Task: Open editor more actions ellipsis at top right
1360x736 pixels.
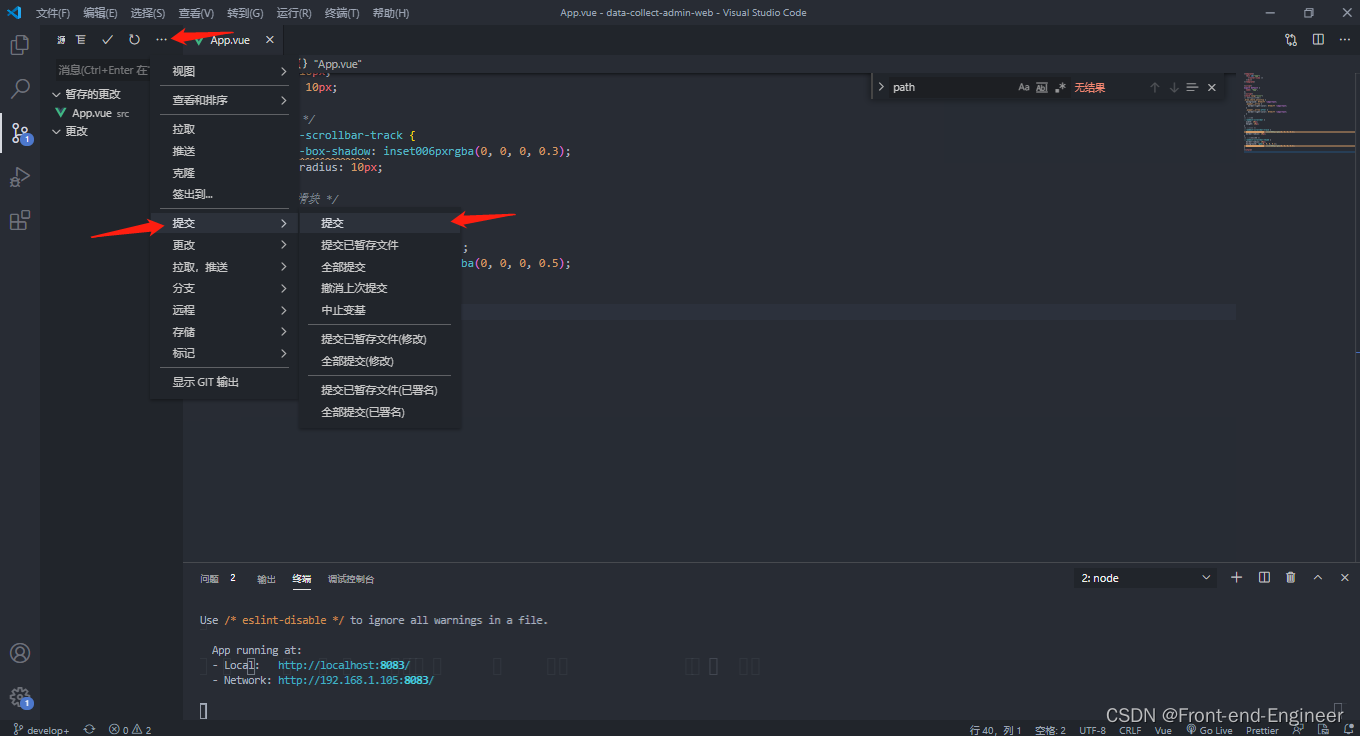Action: (1343, 40)
